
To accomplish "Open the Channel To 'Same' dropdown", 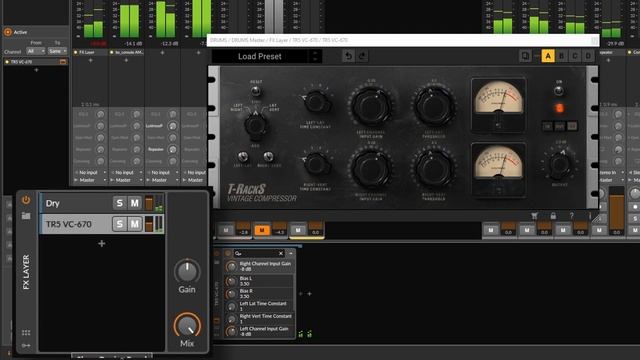I will (x=57, y=51).
